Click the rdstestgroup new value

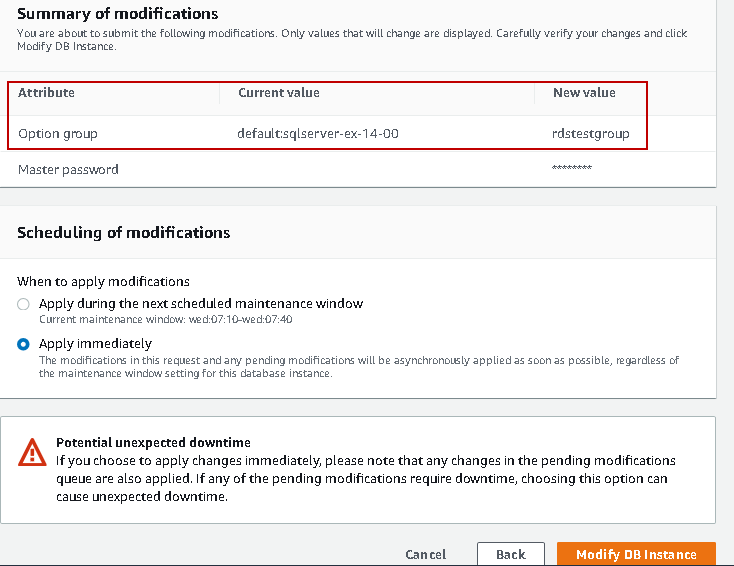point(591,133)
